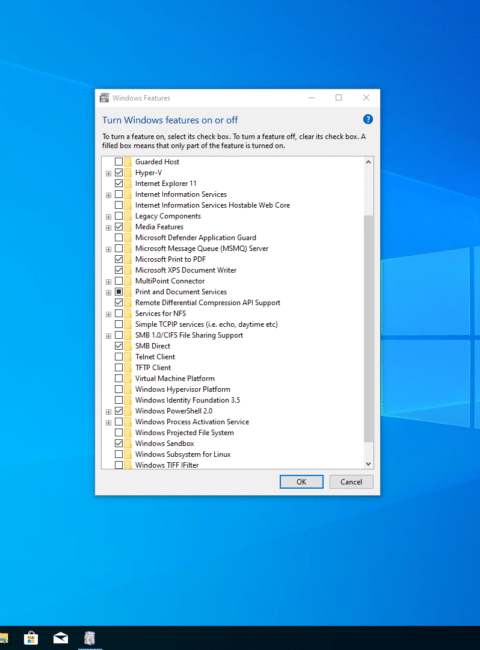Expand the Media Features node
Viewport: 480px width, 650px height.
[x=108, y=228]
